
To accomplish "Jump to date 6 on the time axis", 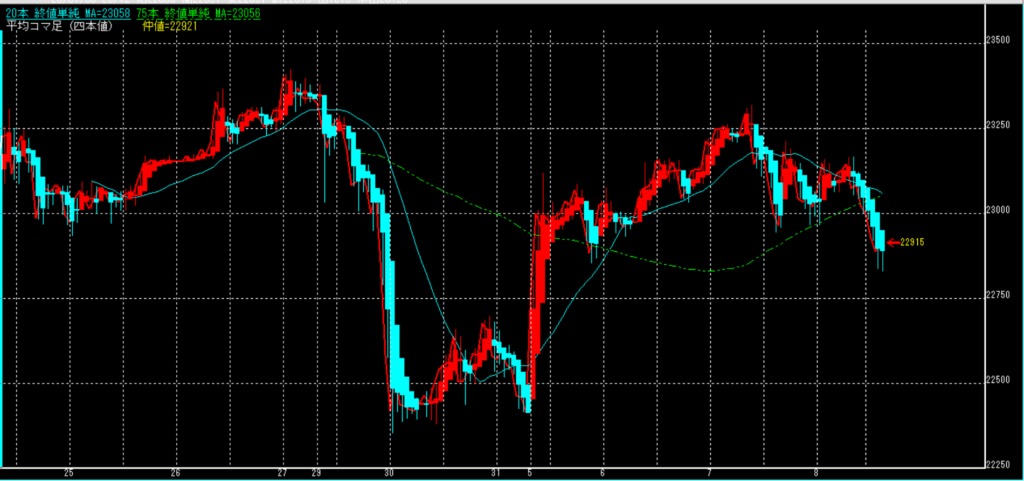I will 603,473.
